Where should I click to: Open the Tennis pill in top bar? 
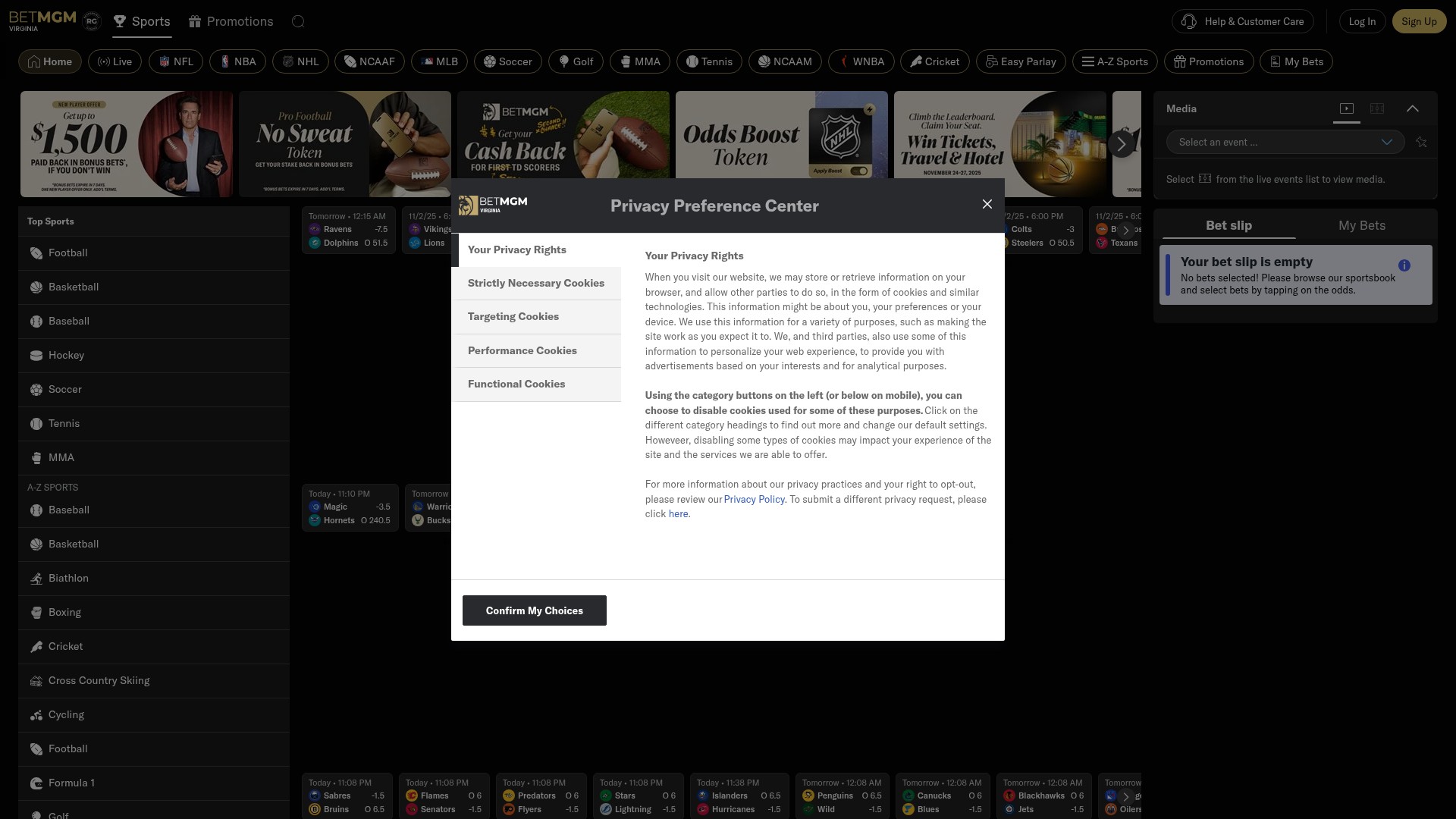(x=709, y=61)
